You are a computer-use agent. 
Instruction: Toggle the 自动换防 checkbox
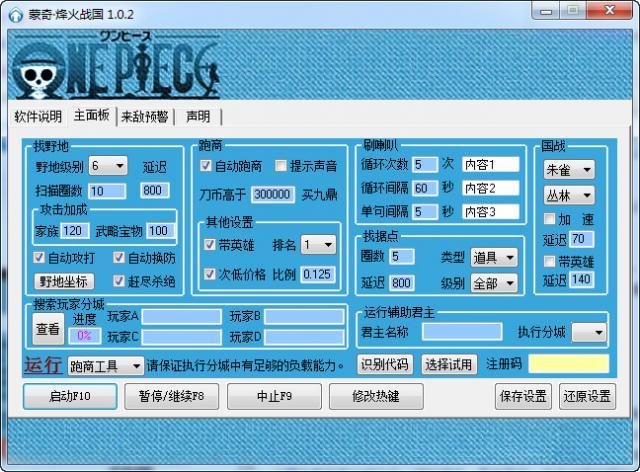119,258
